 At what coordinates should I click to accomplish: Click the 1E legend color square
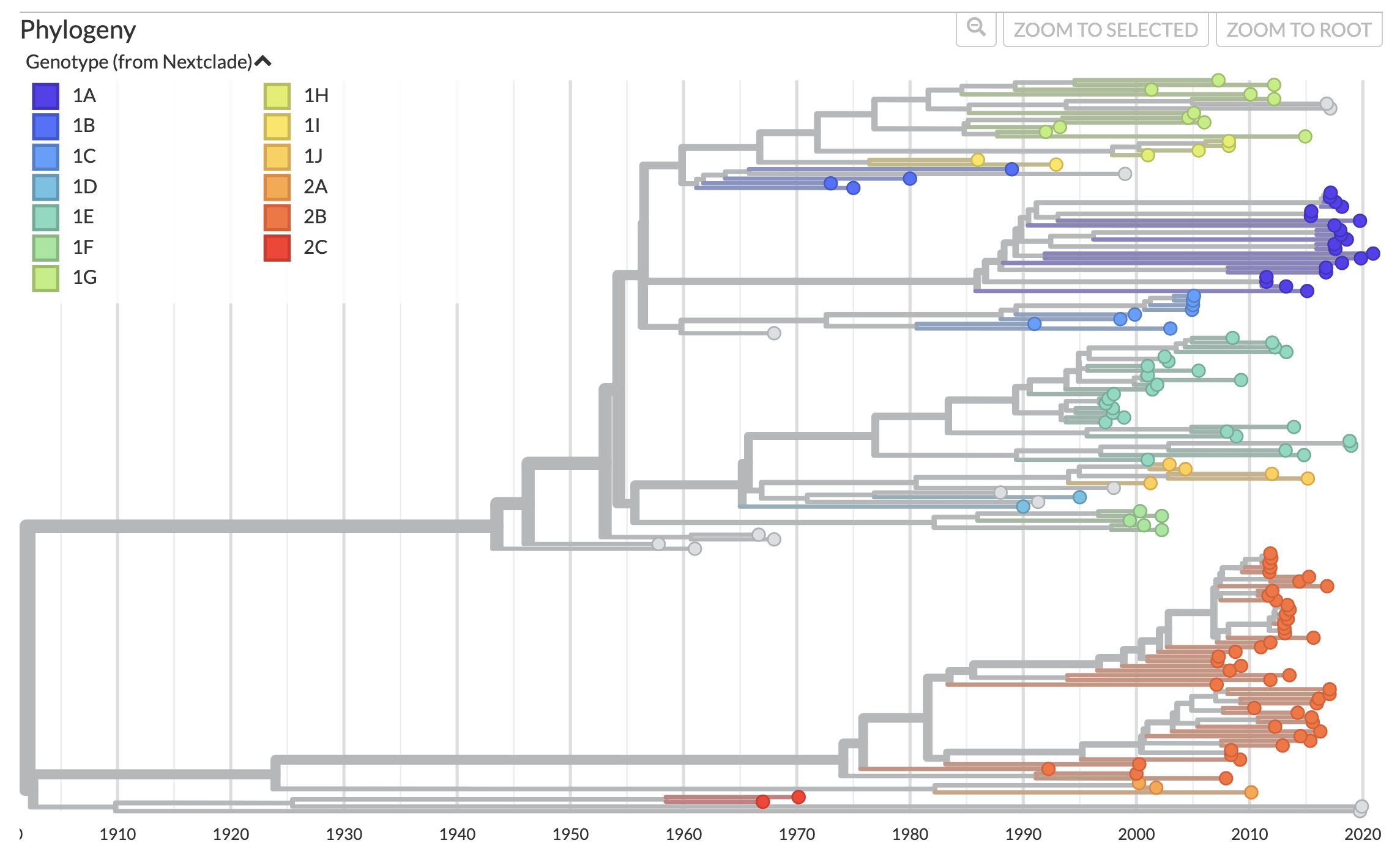click(x=46, y=217)
